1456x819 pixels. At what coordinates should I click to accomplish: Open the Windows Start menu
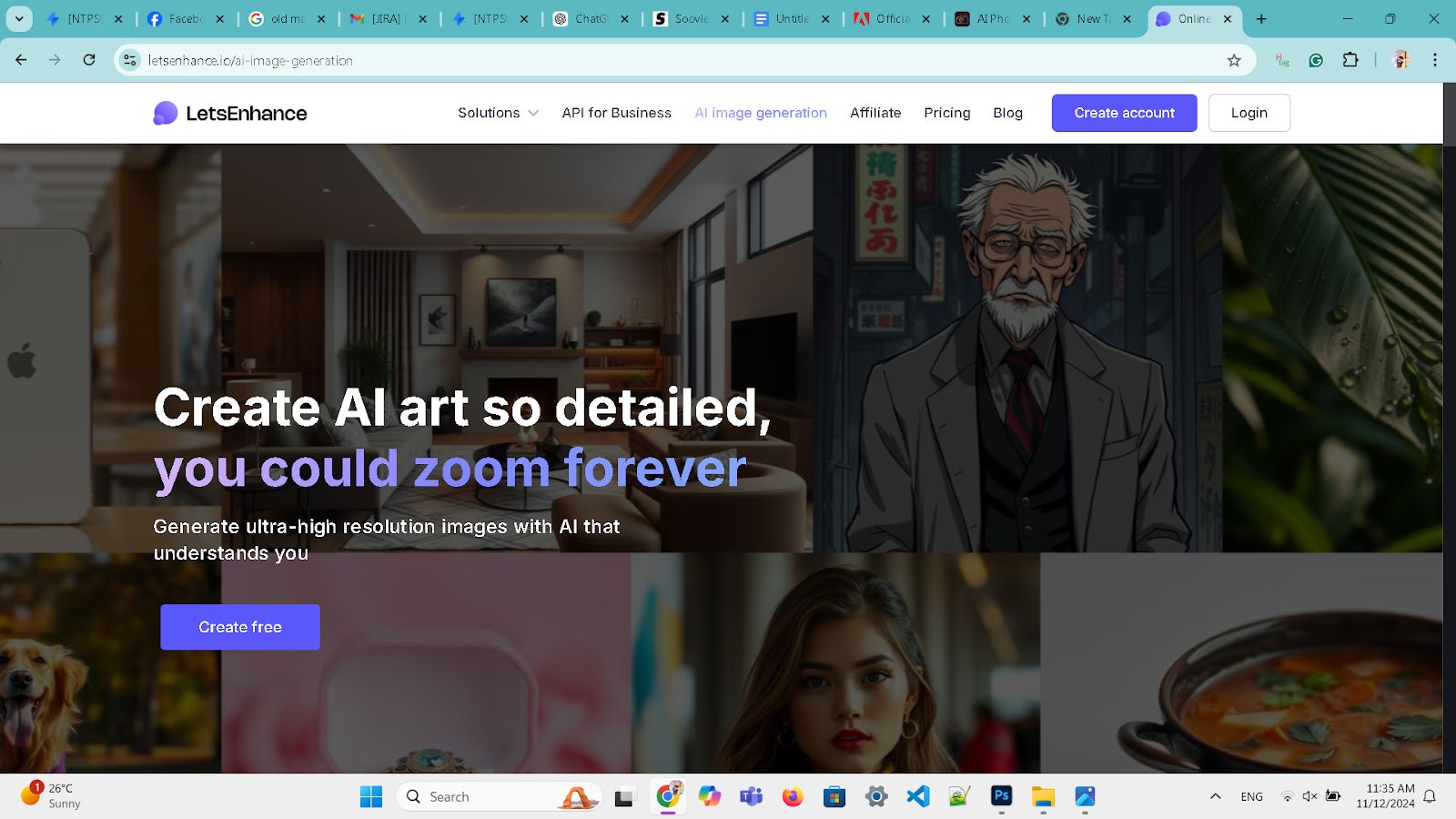(x=371, y=797)
